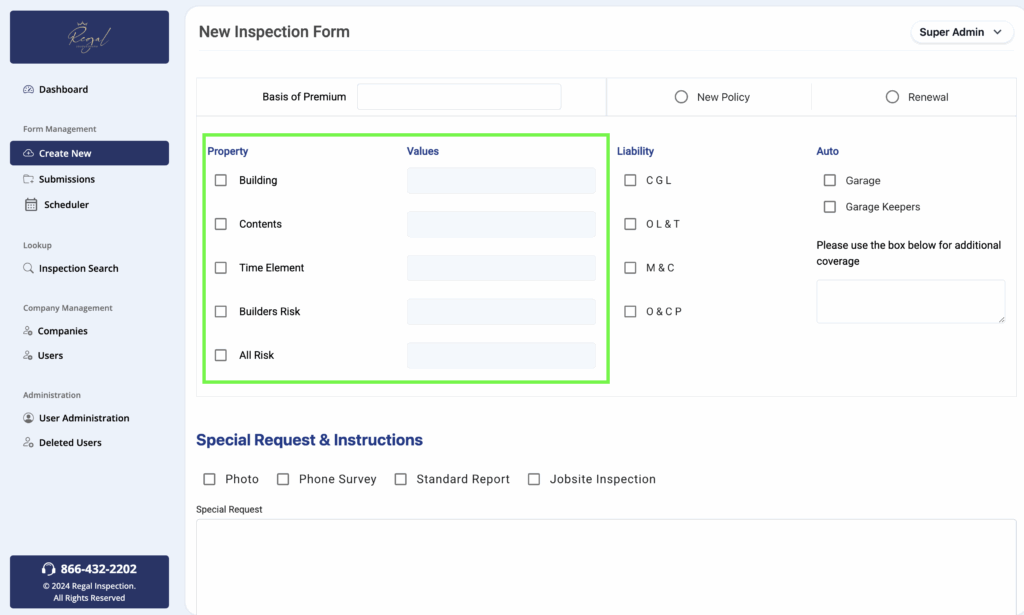Click the Companies icon in sidebar
The image size is (1024, 615).
coord(28,331)
